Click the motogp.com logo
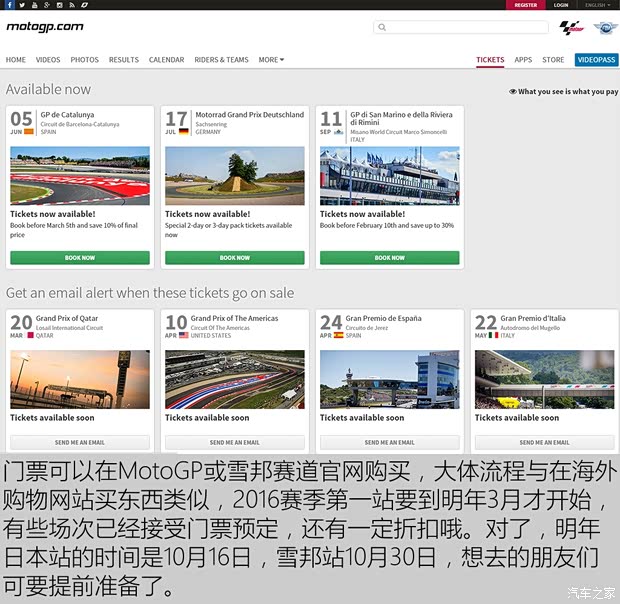The width and height of the screenshot is (620, 604). (45, 27)
